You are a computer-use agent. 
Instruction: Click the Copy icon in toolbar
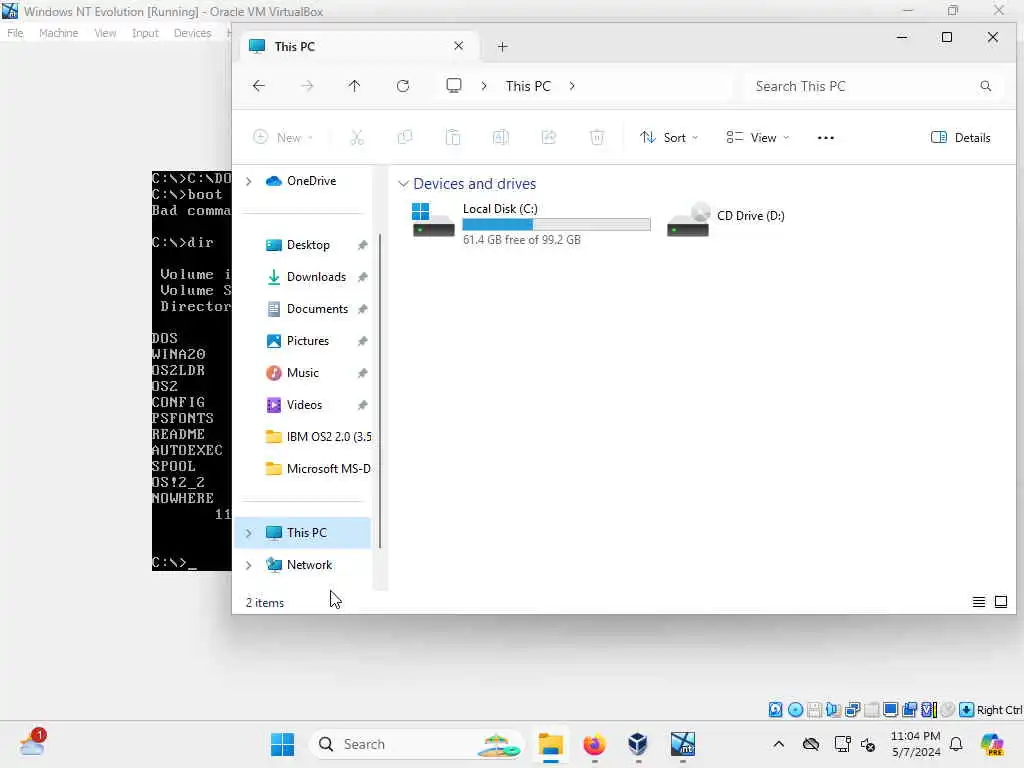405,137
